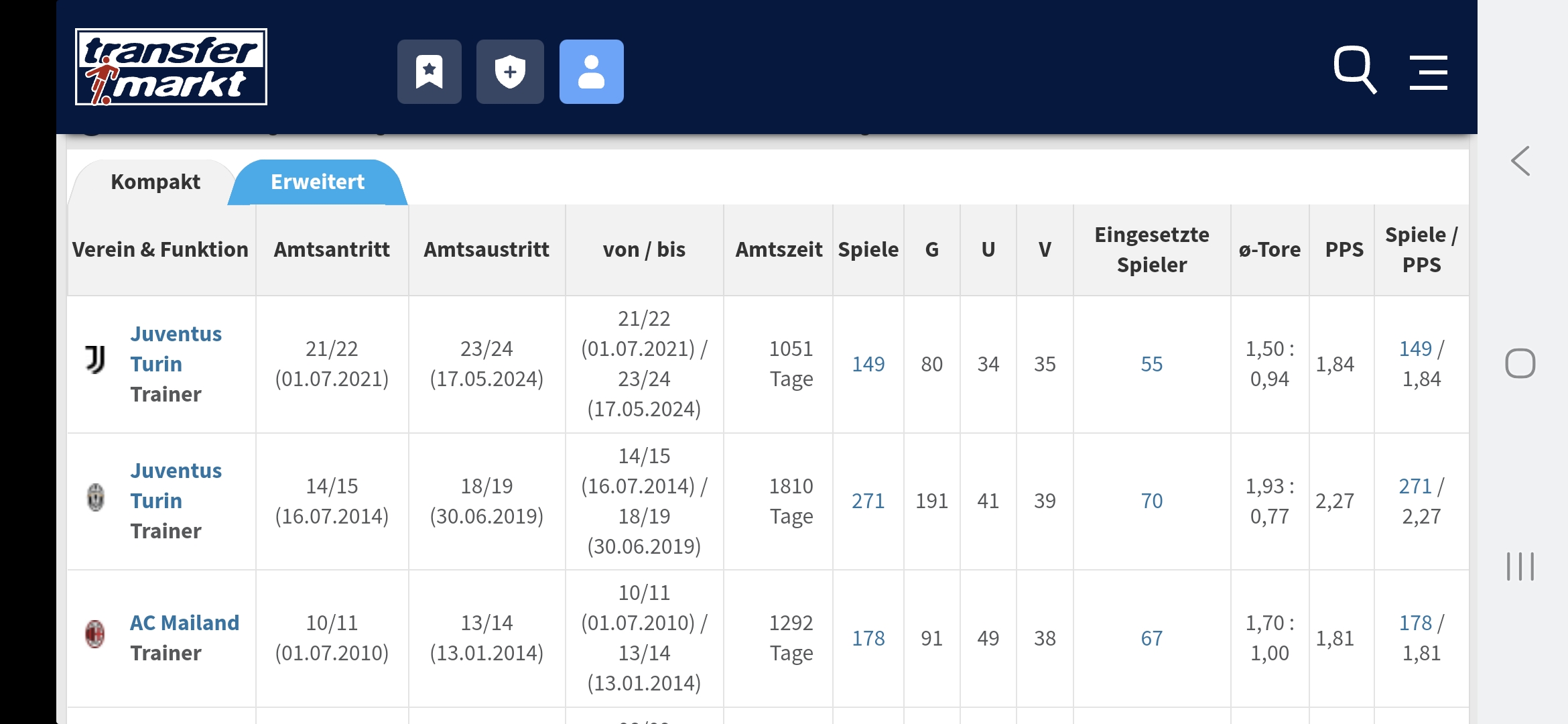Click the von / bis column header
The width and height of the screenshot is (1568, 724).
pyautogui.click(x=644, y=249)
